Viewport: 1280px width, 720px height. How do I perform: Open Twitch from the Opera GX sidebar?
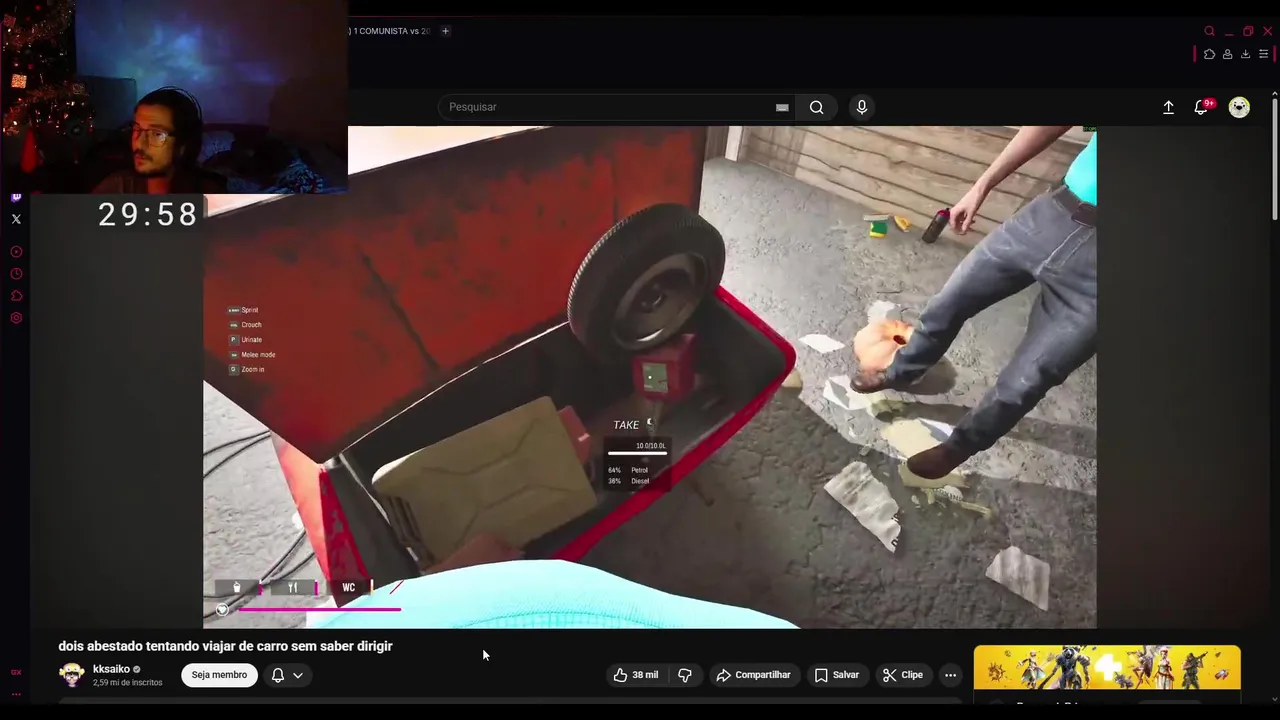tap(16, 197)
